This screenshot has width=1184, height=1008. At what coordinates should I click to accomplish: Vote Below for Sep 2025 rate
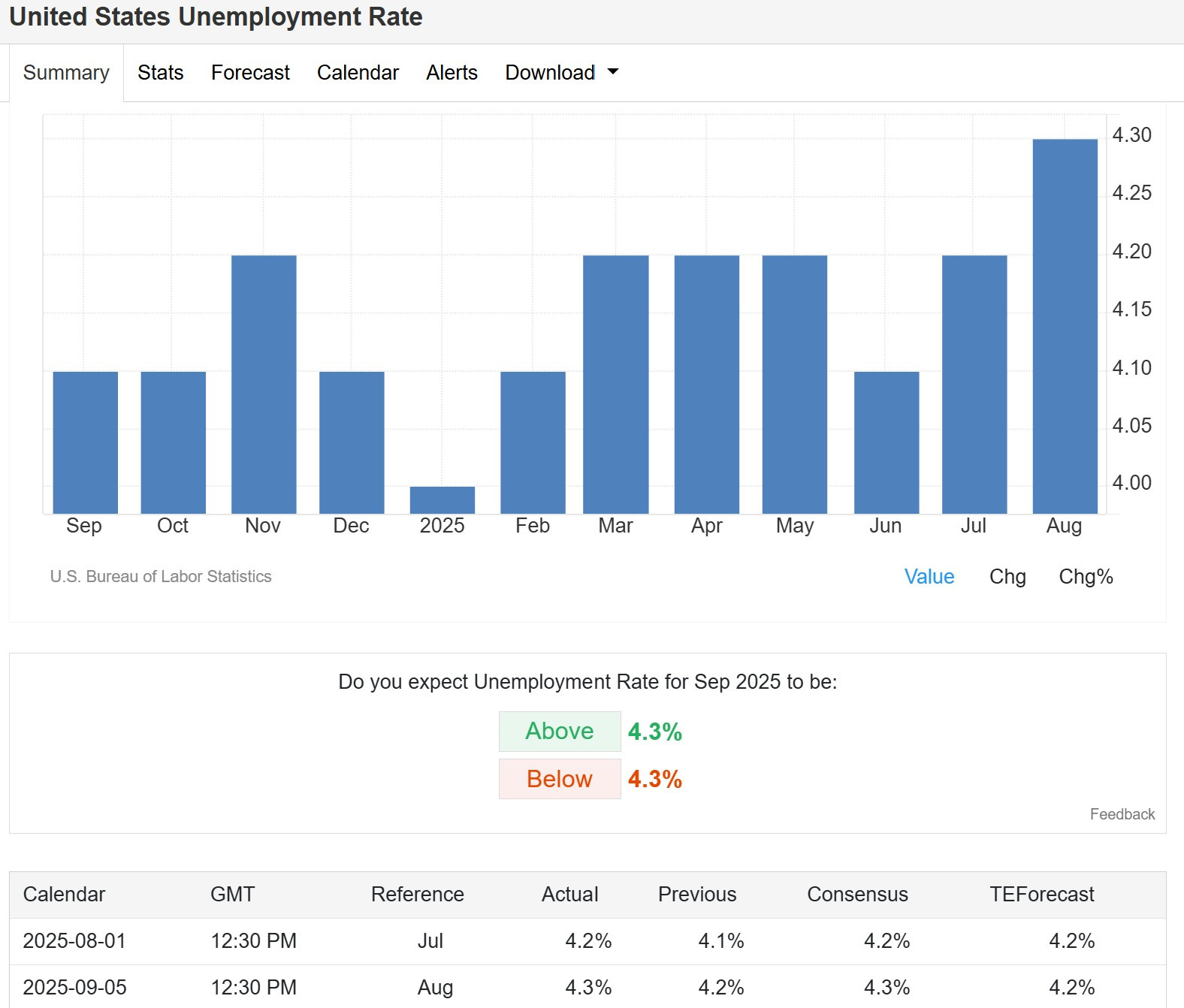(560, 779)
